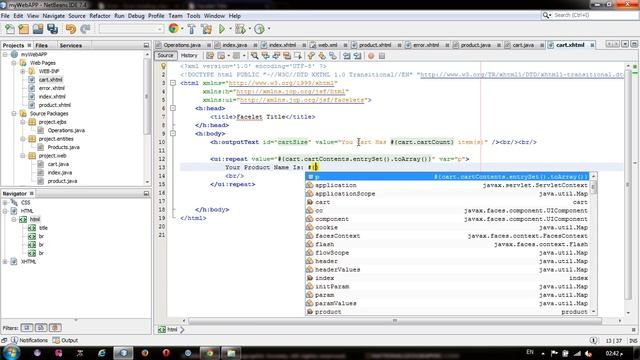Switch to the Files panel tab

pyautogui.click(x=42, y=45)
